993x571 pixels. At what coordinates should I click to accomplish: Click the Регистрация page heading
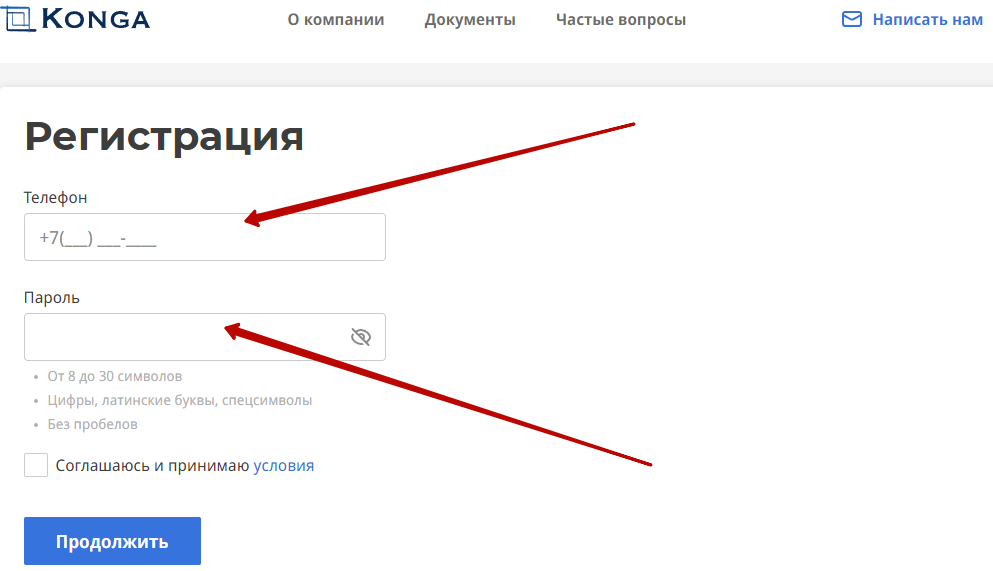(164, 137)
